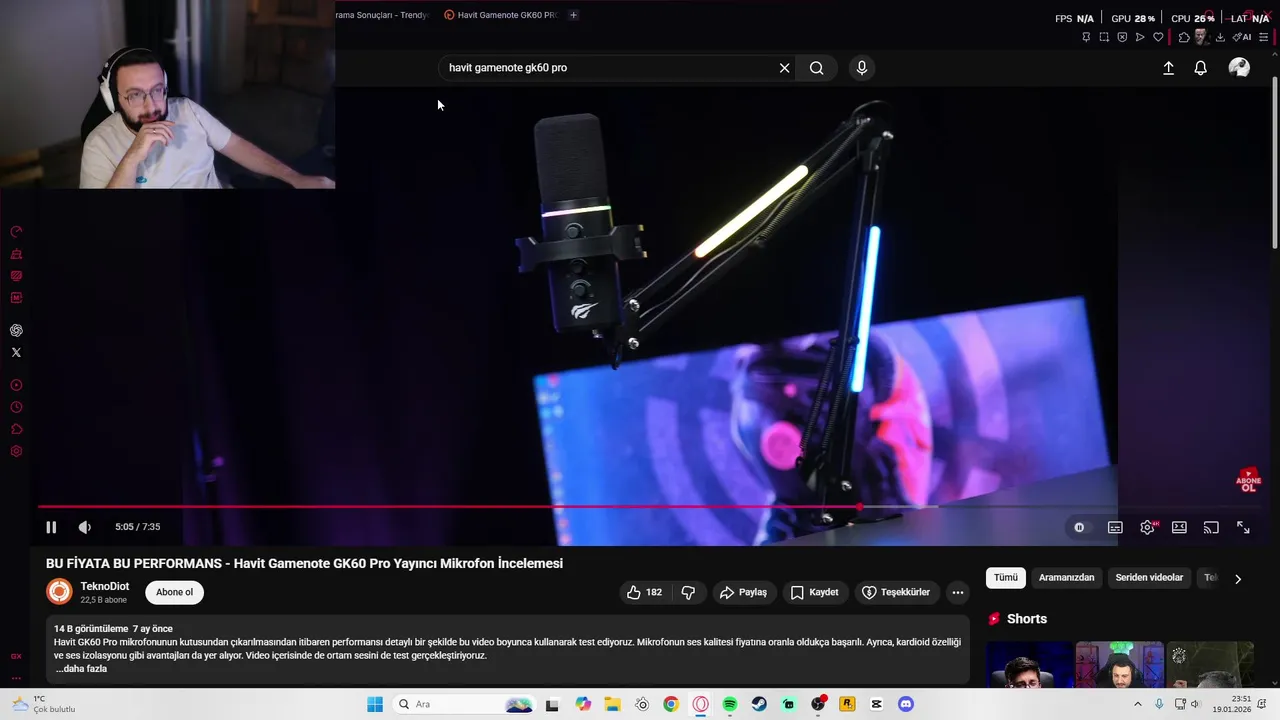Viewport: 1280px width, 720px height.
Task: Open Discord from the taskbar
Action: click(x=906, y=704)
